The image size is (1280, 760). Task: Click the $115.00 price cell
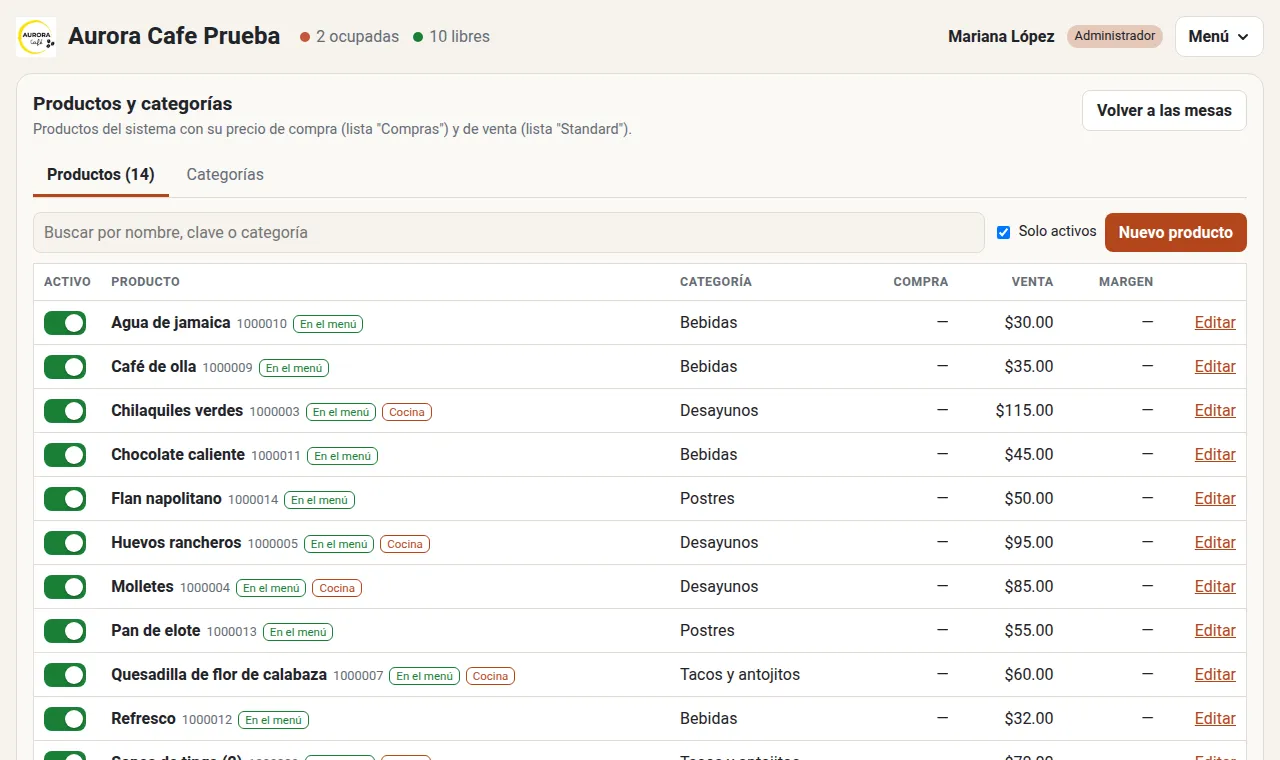pyautogui.click(x=1024, y=411)
